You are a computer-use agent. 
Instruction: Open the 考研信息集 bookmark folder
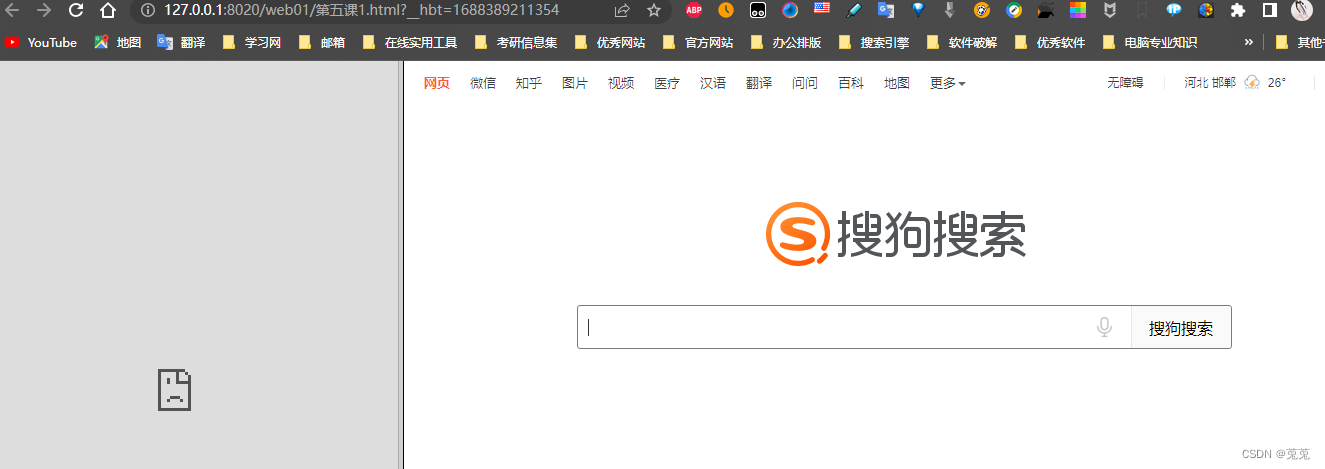click(x=516, y=43)
